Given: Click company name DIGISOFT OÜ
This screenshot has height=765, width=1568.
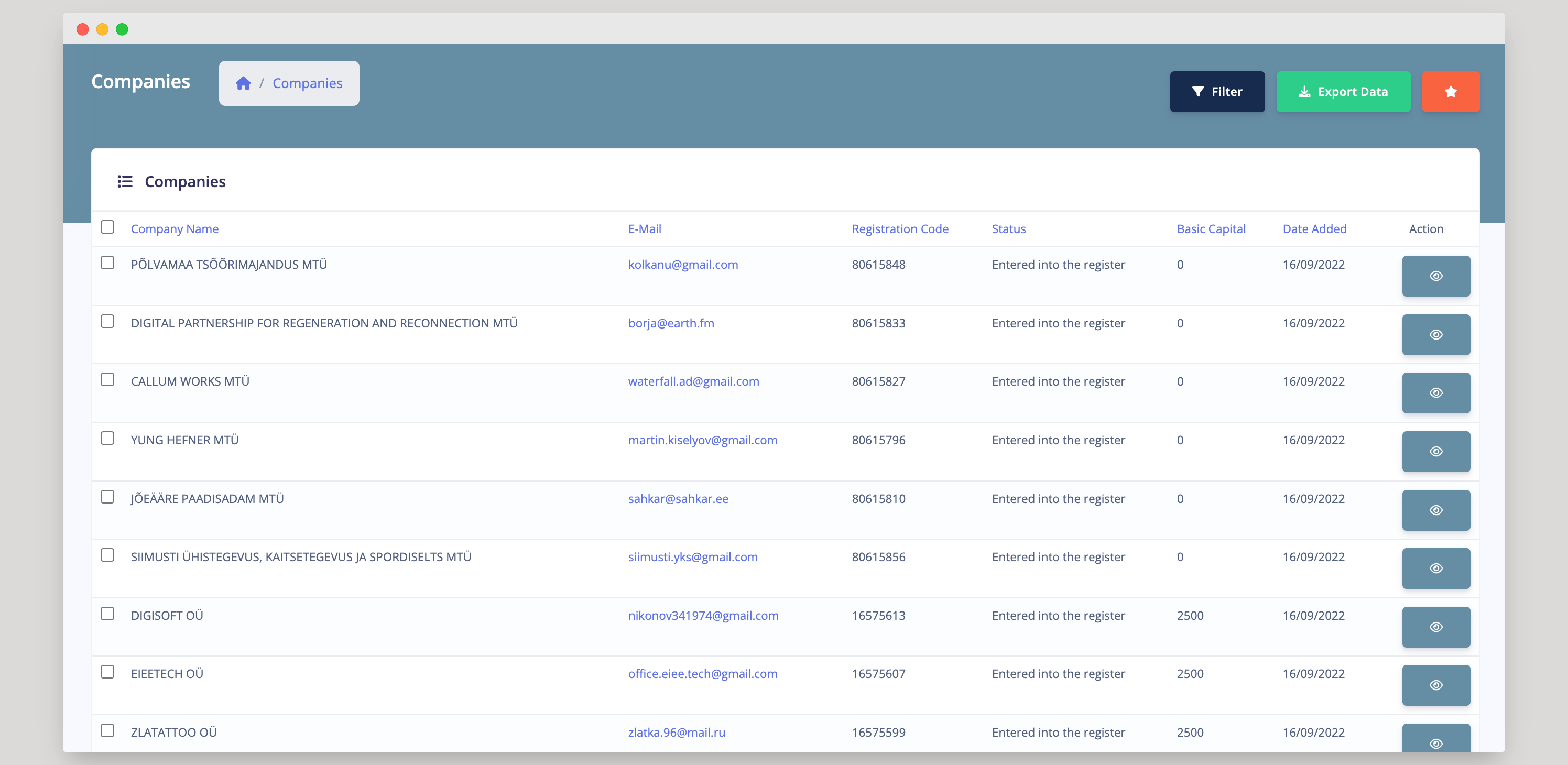Looking at the screenshot, I should coord(167,615).
